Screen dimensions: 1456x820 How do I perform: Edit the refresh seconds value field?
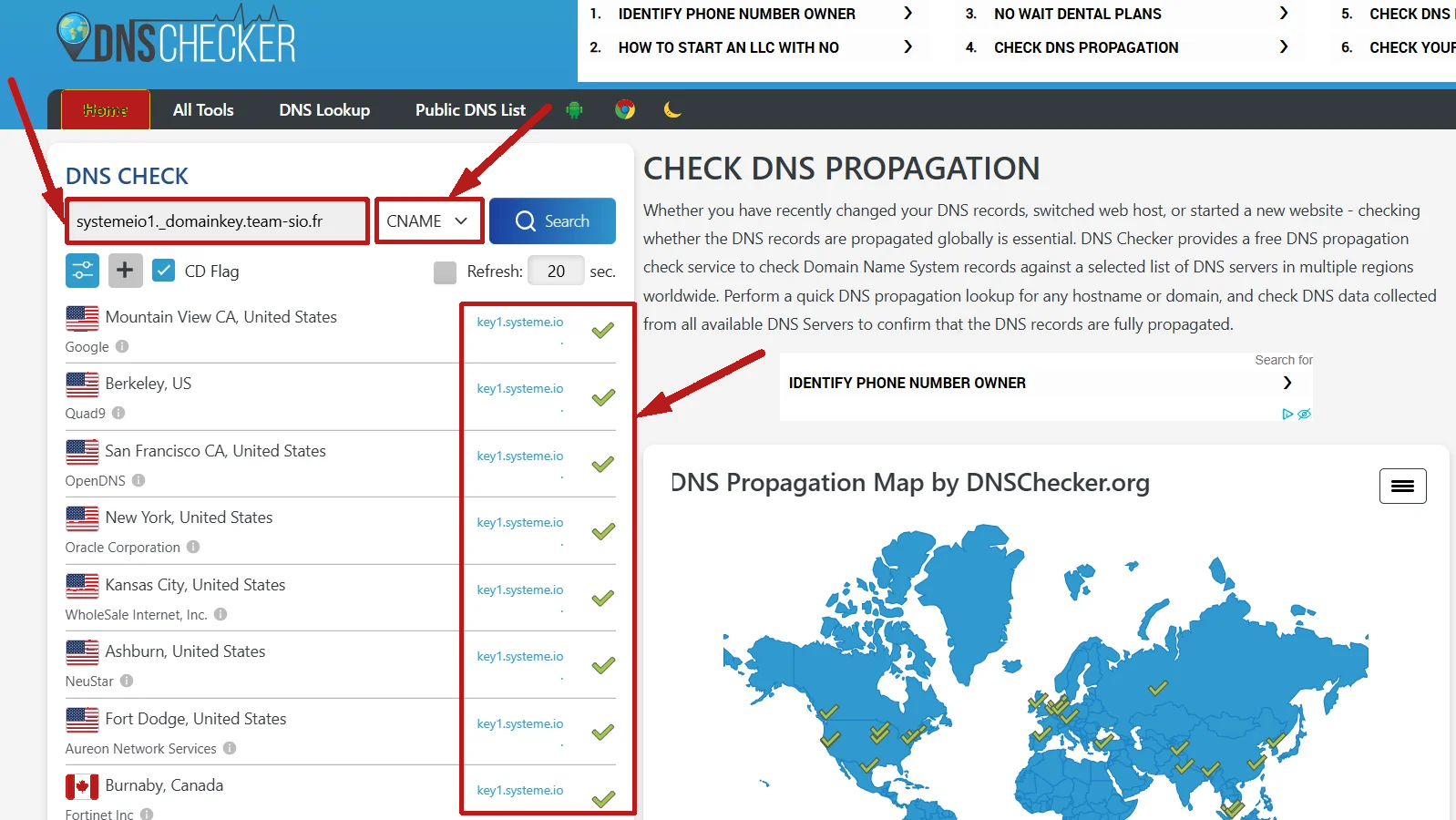pyautogui.click(x=556, y=271)
